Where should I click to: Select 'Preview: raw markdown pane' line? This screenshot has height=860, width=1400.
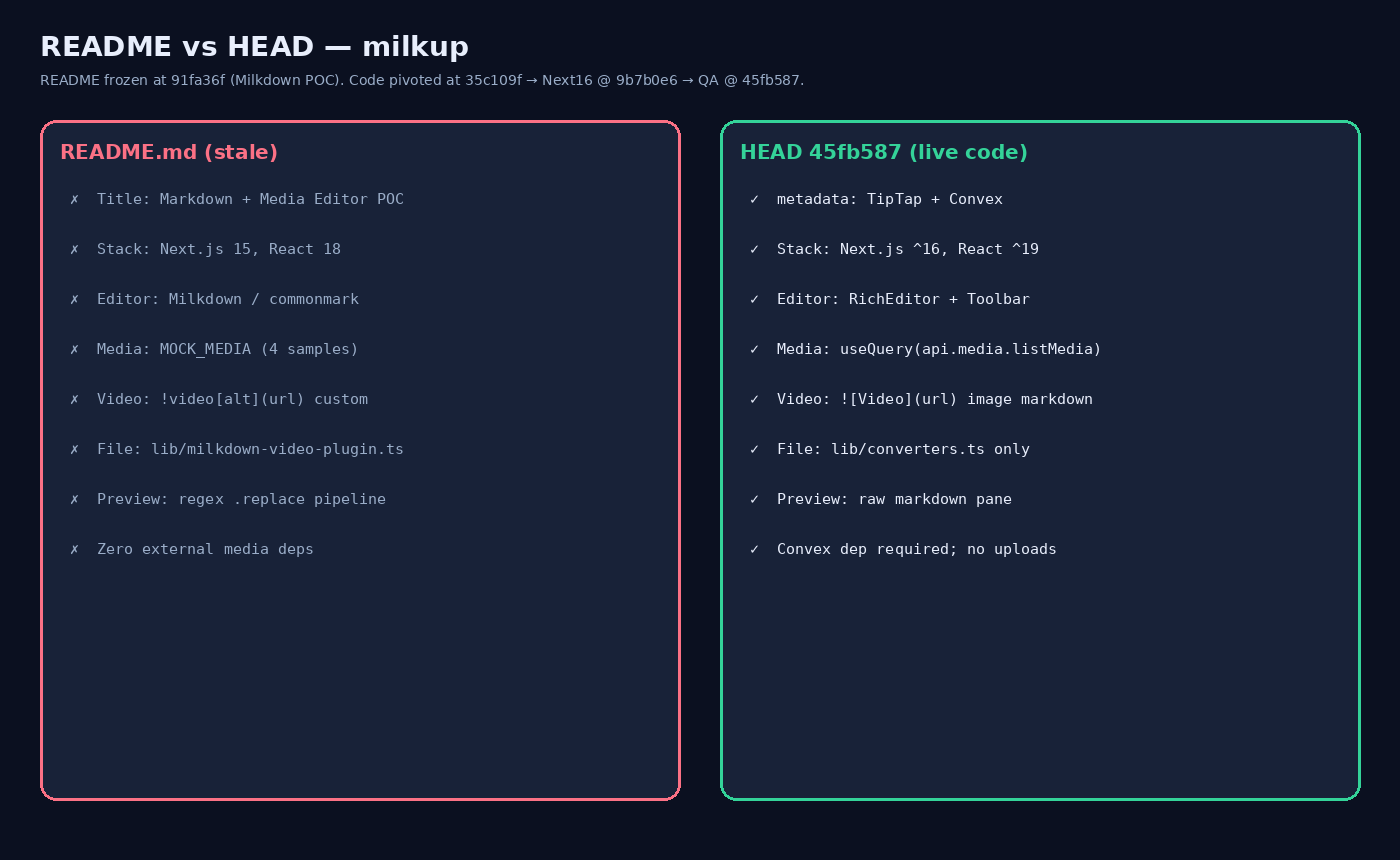(894, 499)
